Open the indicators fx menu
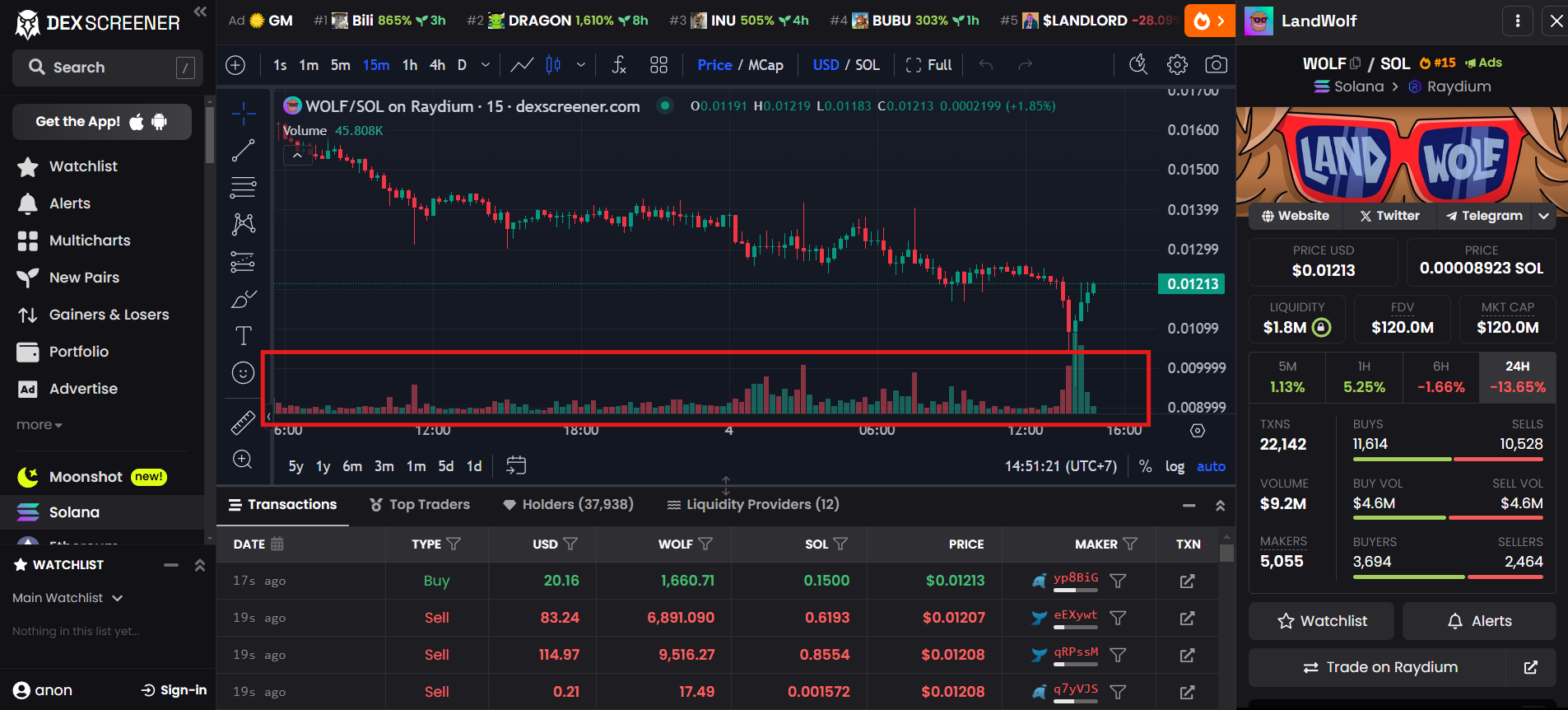The image size is (1568, 710). [618, 65]
